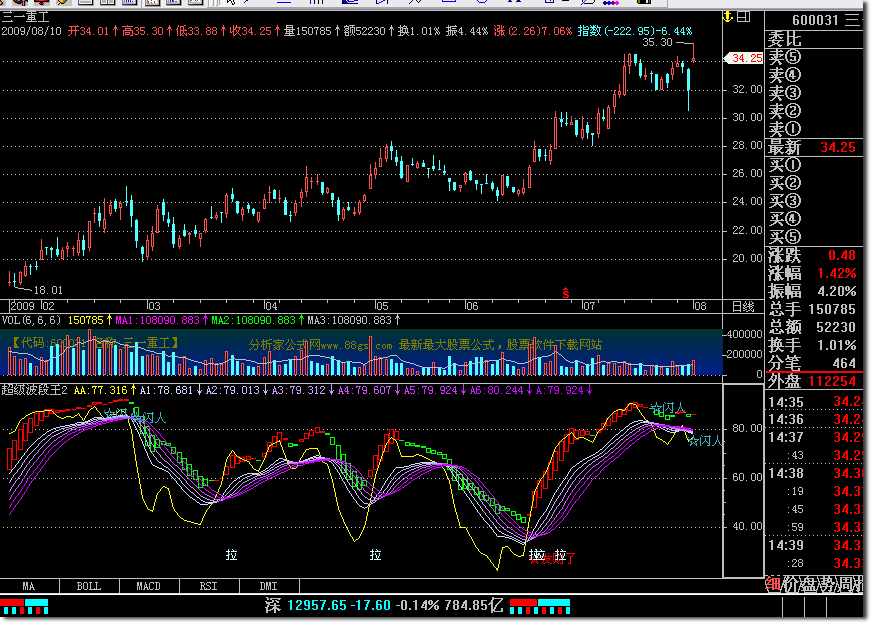Click the 784.85亿 turnover in status bar
Screen dimensions: 873x624
point(474,606)
